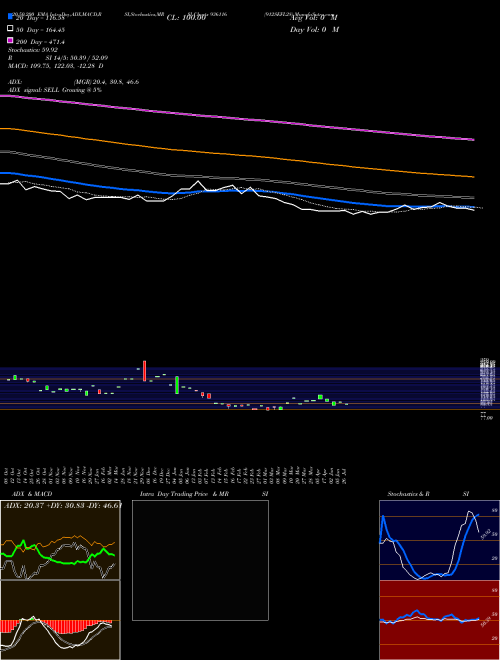Click the 'Stochastics & RSI' panel title
This screenshot has height=660, width=500.
point(428,494)
